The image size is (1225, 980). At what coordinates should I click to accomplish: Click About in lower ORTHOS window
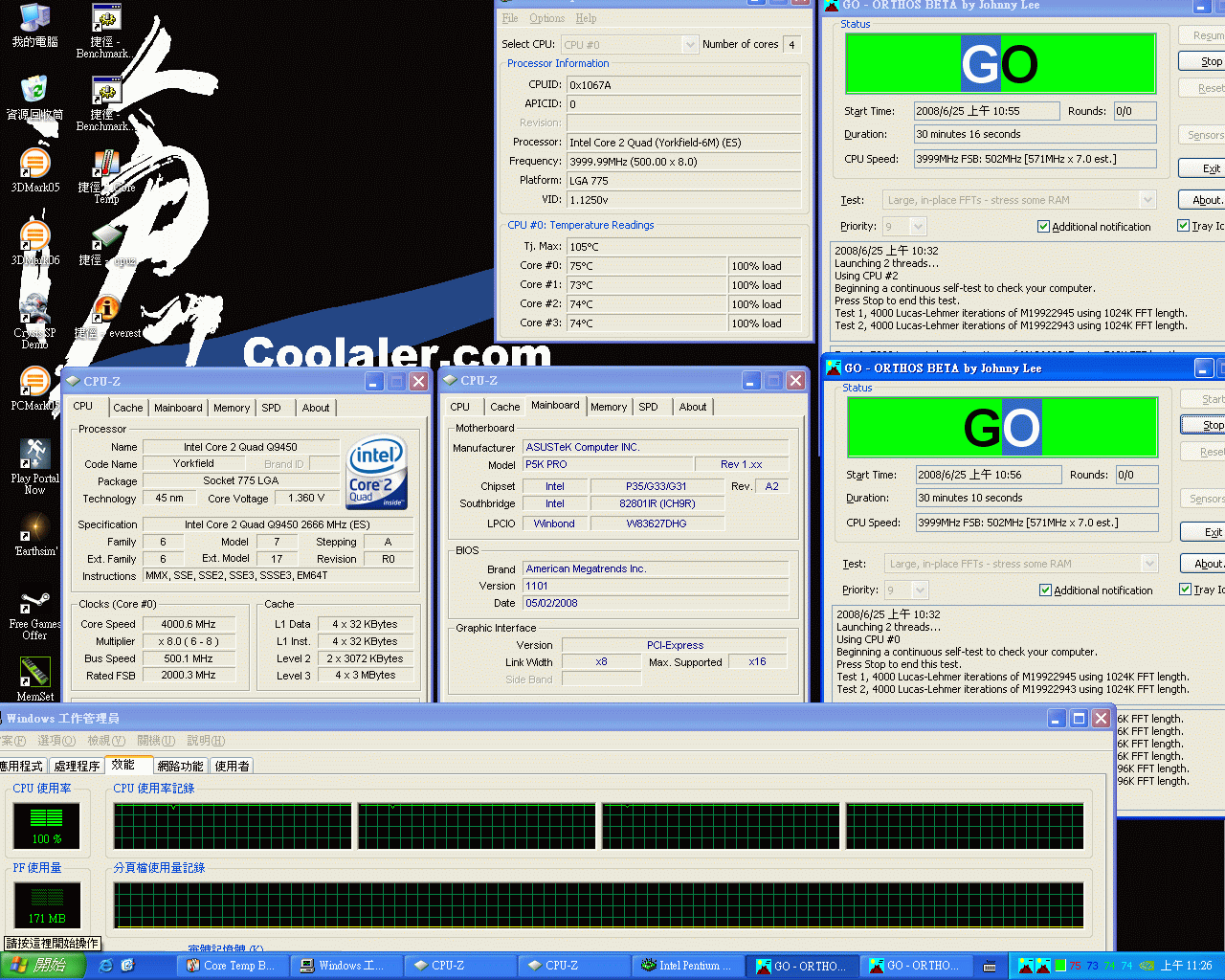(x=1204, y=564)
